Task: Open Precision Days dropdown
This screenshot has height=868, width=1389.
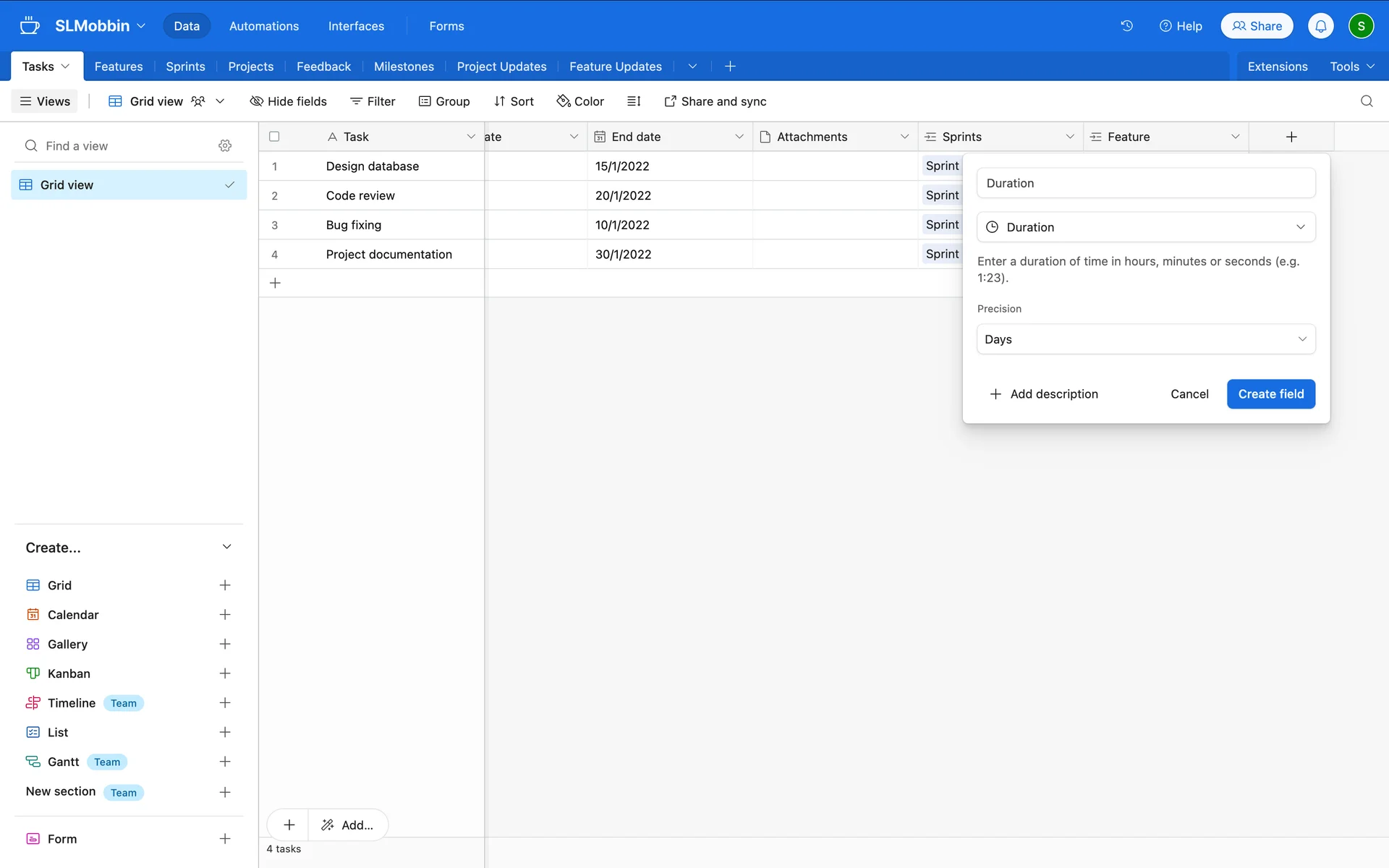Action: point(1145,339)
